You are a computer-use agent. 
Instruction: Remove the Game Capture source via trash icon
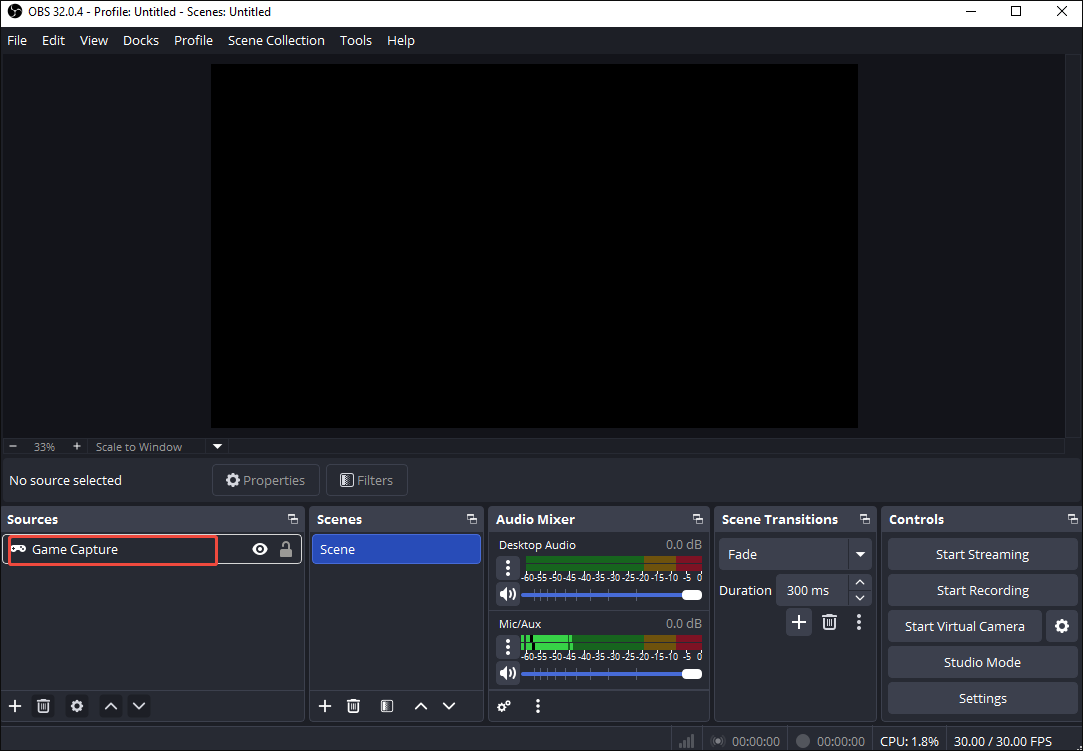[43, 706]
